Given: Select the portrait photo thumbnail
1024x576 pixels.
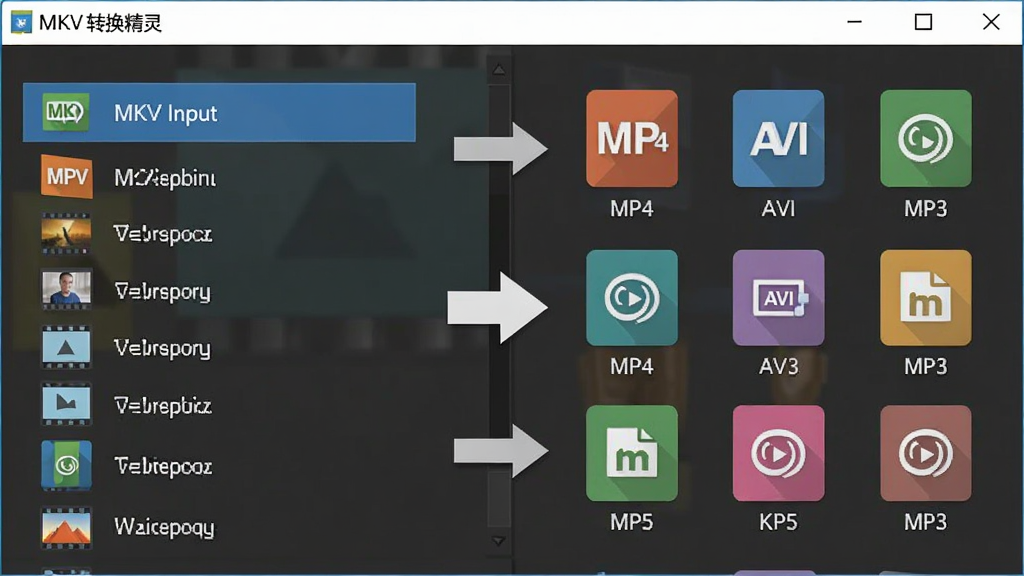Looking at the screenshot, I should tap(66, 289).
